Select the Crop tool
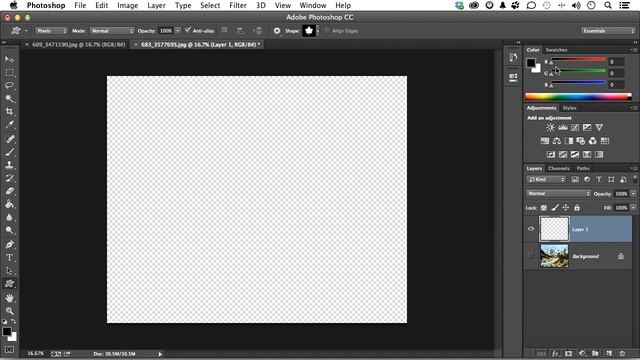 [x=9, y=111]
